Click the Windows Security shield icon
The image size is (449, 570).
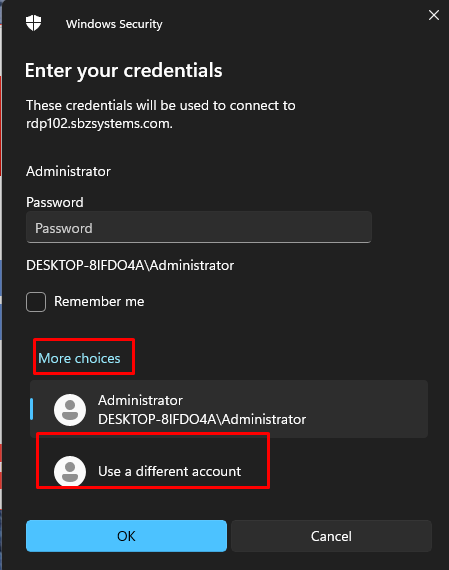[x=33, y=23]
